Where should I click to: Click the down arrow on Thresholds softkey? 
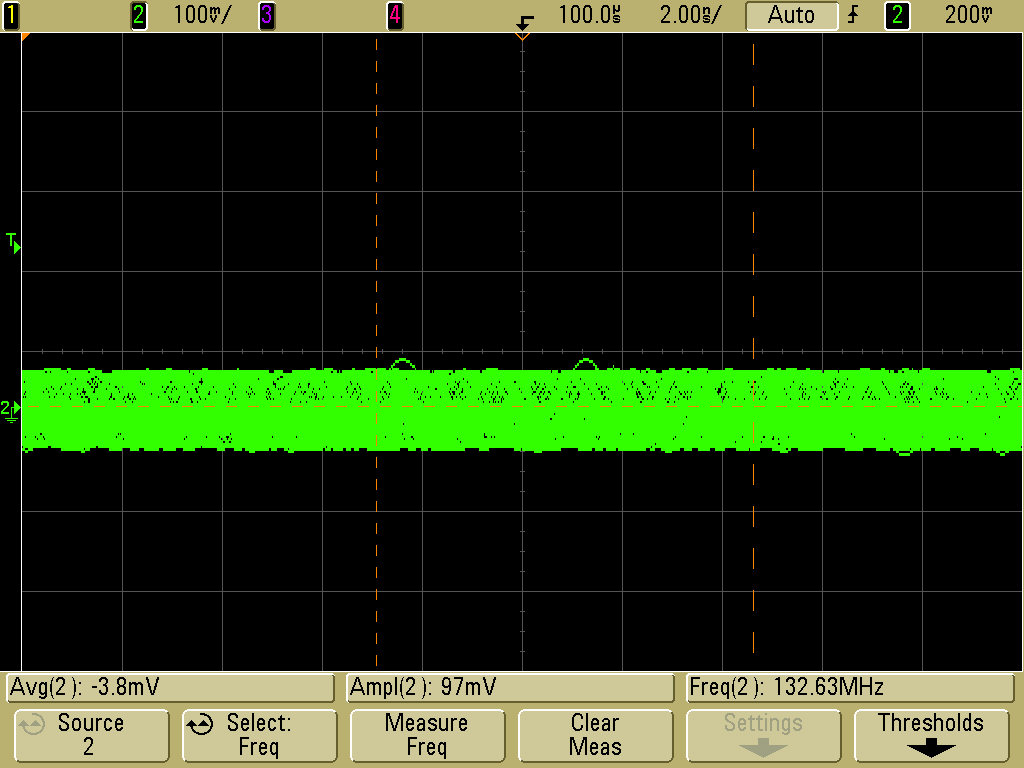[931, 748]
